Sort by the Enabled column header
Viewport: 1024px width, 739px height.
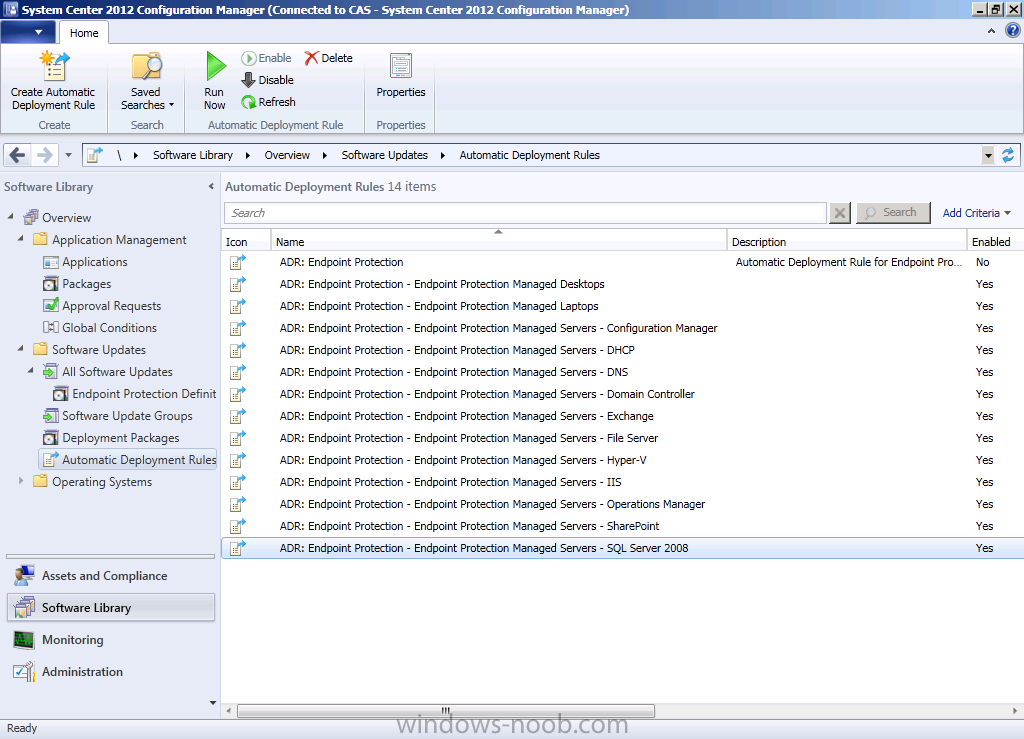[995, 241]
